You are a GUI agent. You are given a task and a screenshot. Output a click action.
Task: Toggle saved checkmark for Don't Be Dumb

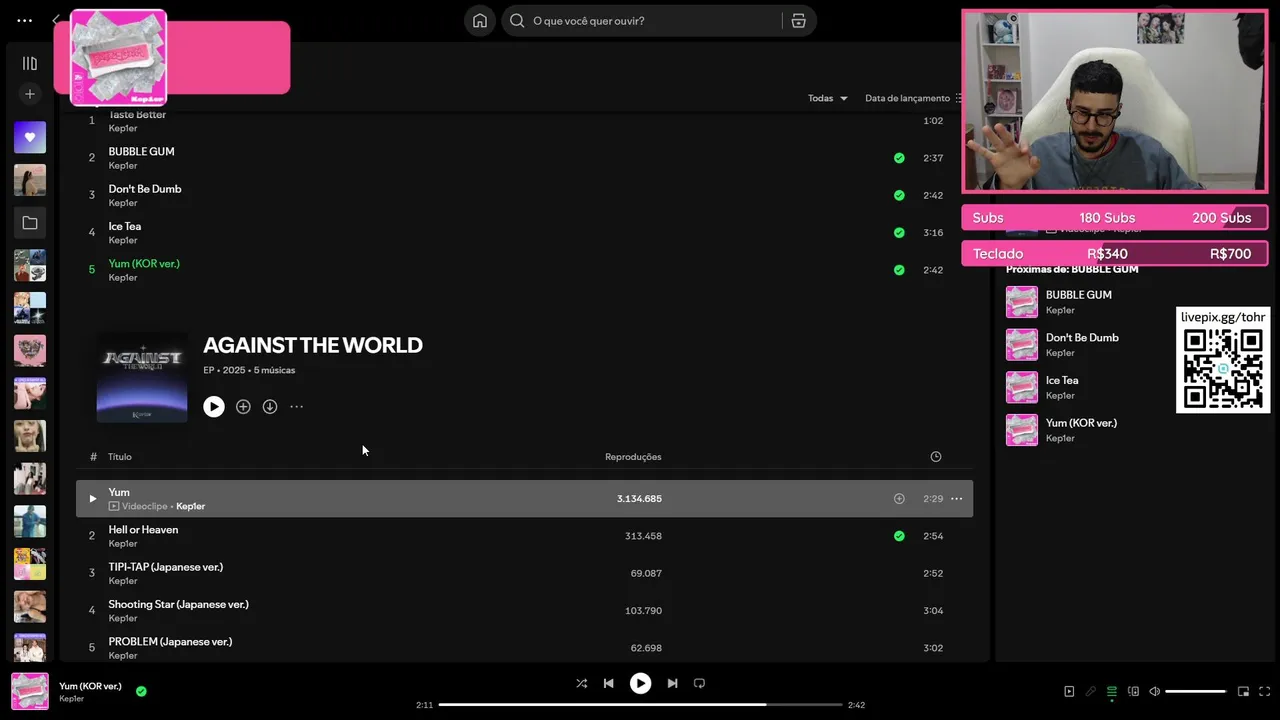coord(899,195)
